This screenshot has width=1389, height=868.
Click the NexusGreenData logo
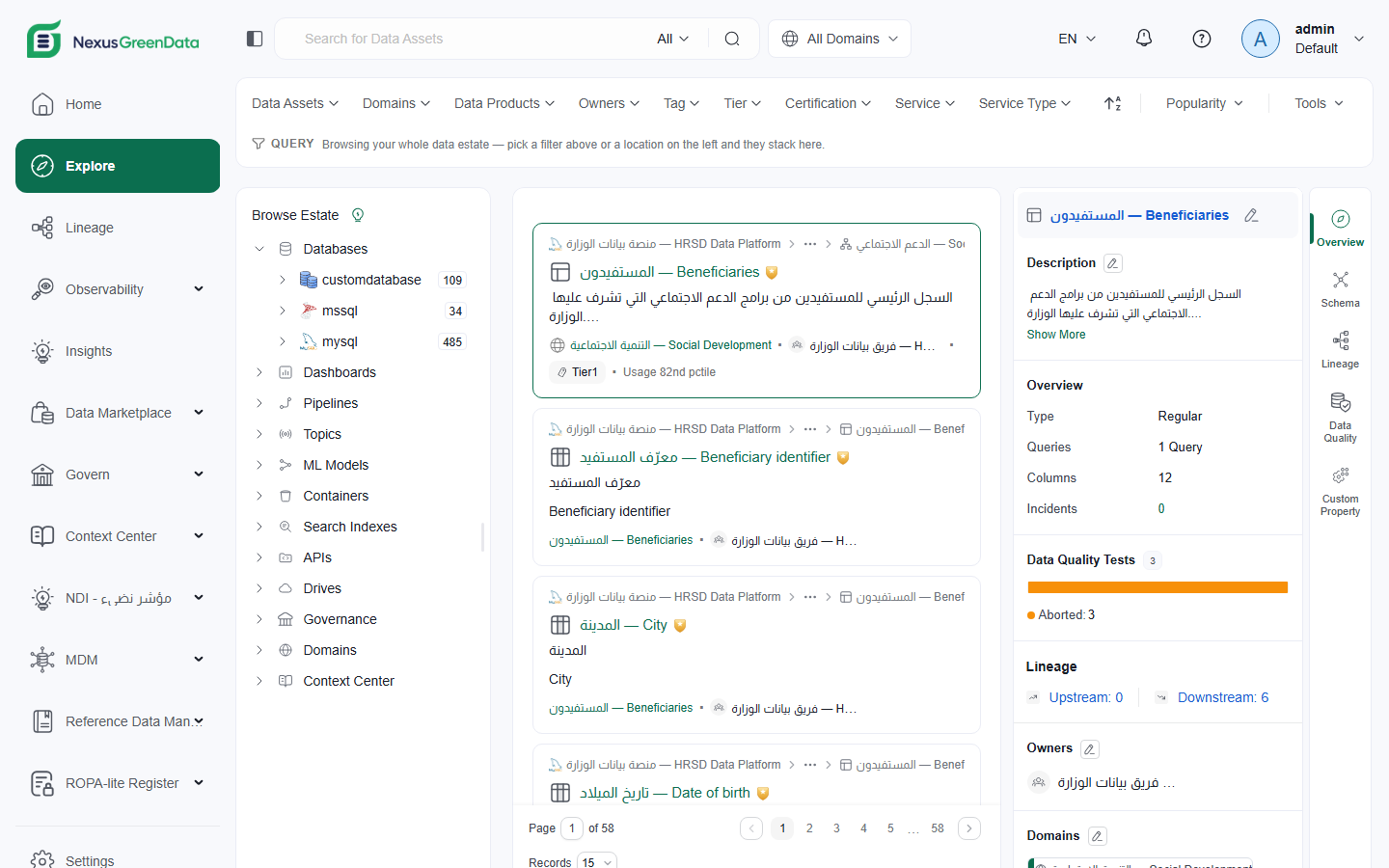click(113, 41)
